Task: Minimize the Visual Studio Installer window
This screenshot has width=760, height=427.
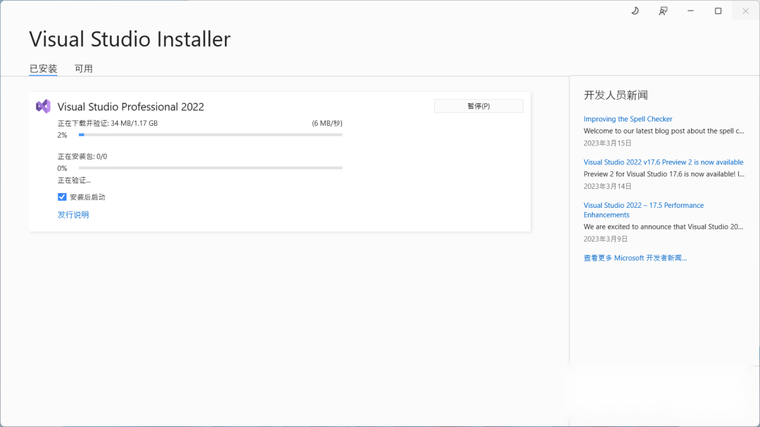Action: [x=690, y=11]
